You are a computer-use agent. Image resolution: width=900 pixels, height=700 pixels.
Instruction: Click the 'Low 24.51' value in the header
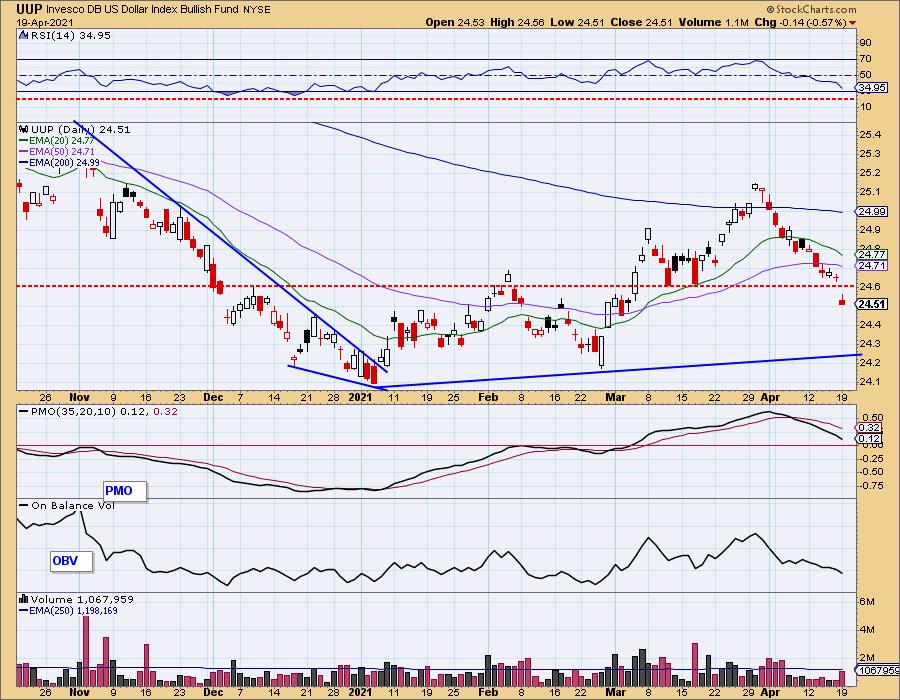(x=576, y=22)
